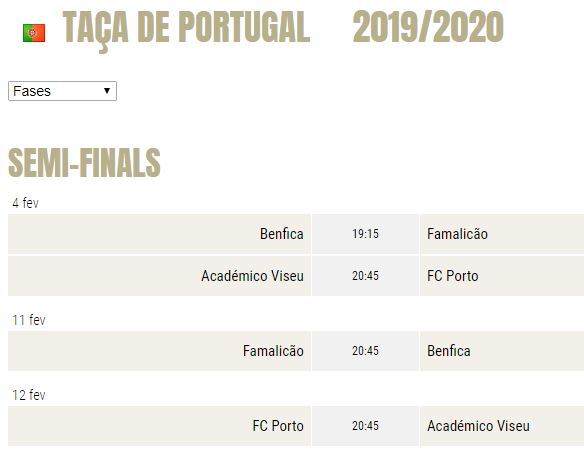Select Benfica in the 19:15 match
Image resolution: width=584 pixels, height=469 pixels.
click(282, 234)
